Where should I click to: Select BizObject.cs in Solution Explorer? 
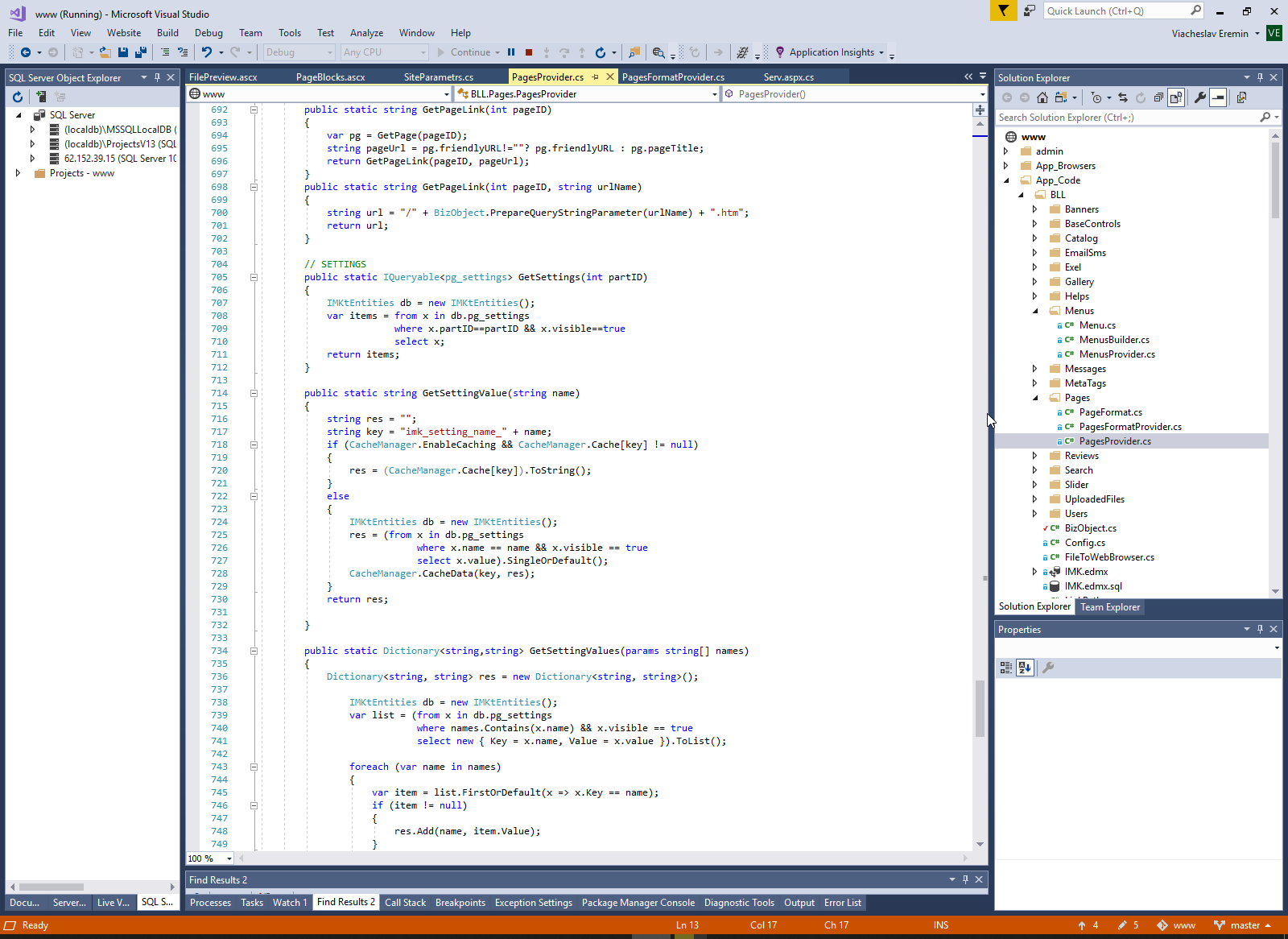tap(1090, 528)
